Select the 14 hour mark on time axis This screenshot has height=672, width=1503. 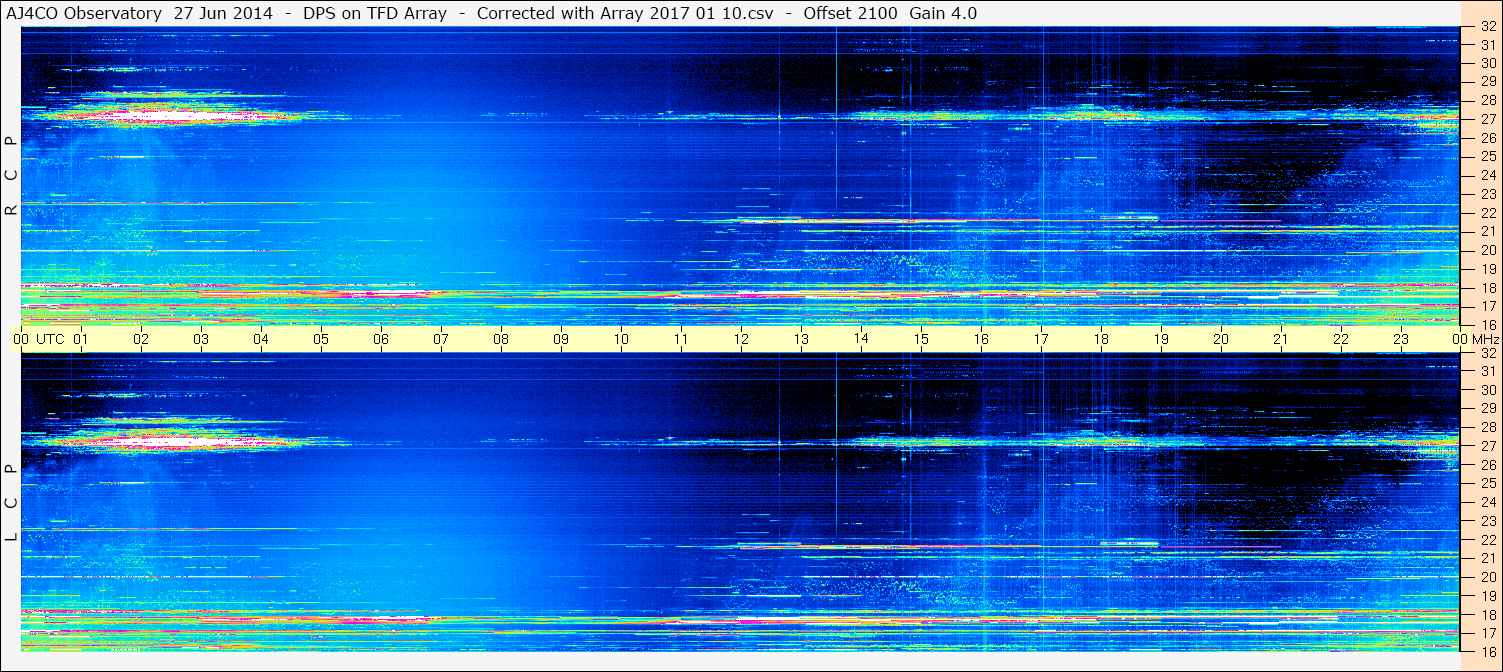(861, 339)
